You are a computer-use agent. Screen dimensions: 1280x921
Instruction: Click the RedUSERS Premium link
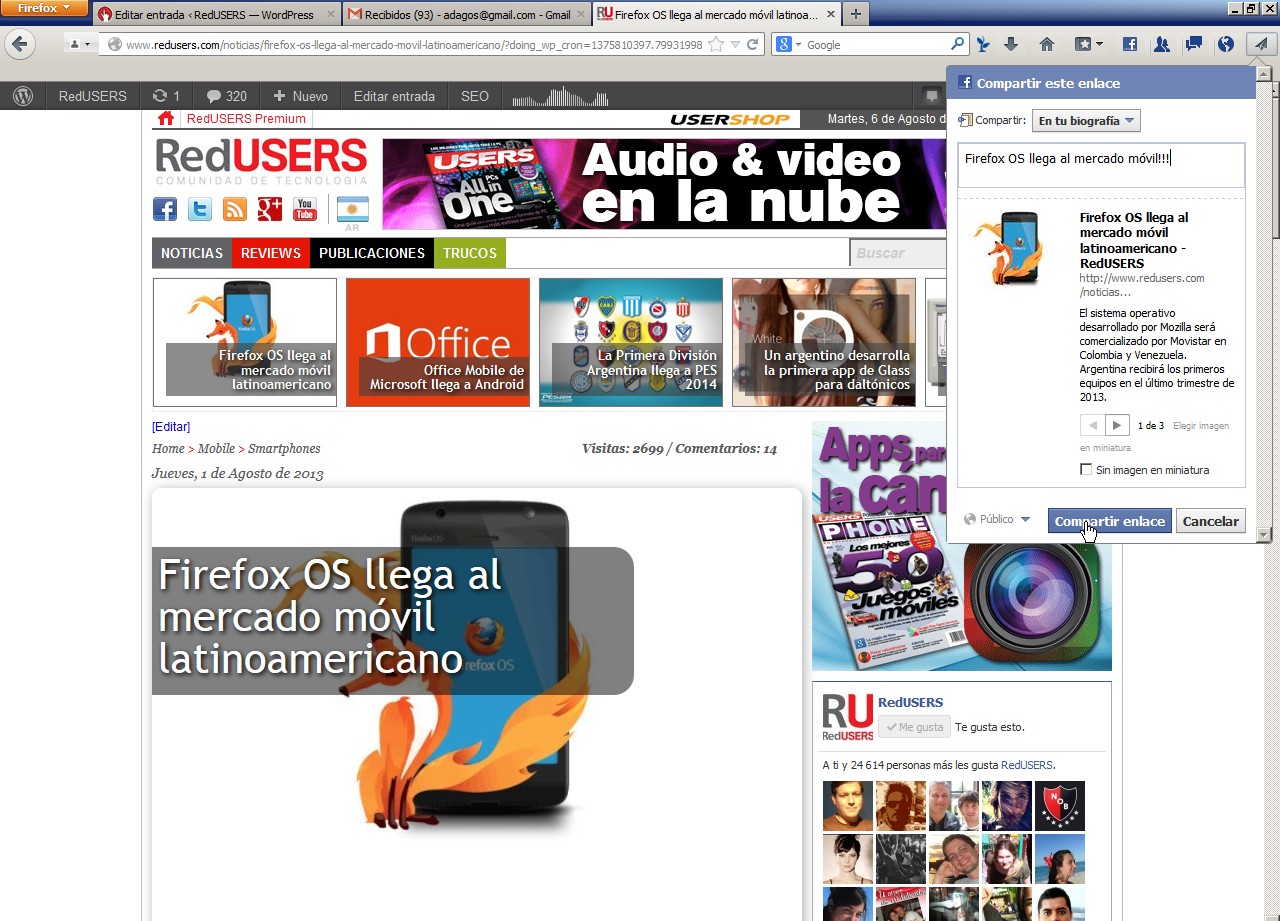[246, 119]
